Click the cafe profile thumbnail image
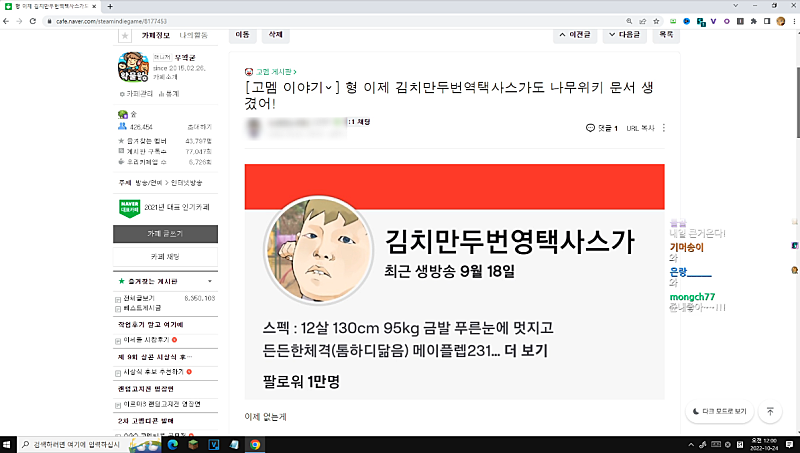 click(x=133, y=67)
